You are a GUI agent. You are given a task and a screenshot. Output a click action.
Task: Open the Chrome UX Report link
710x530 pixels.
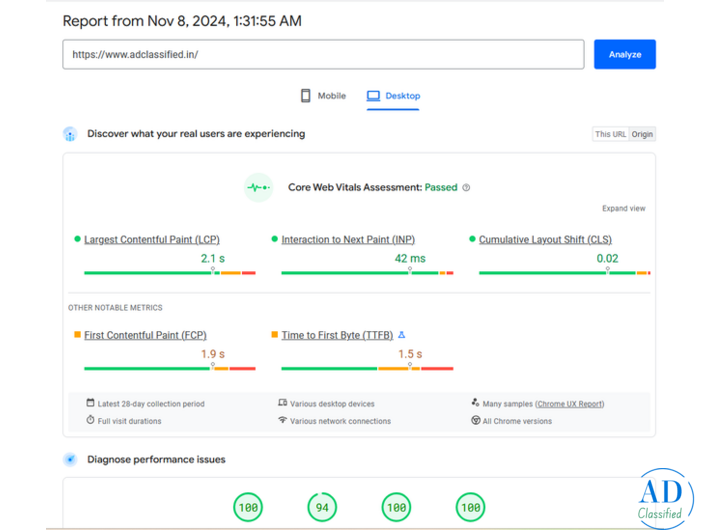(570, 404)
